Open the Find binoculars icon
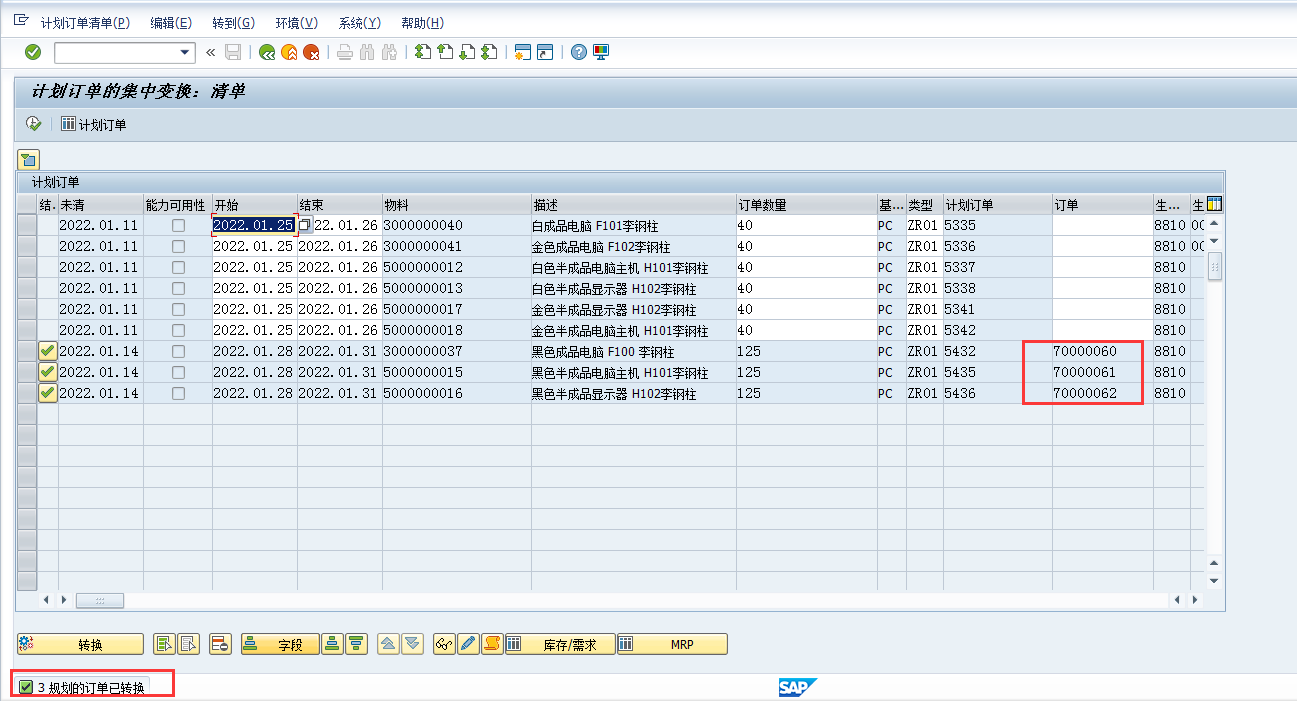Screen dimensions: 1297x701 (x=366, y=50)
